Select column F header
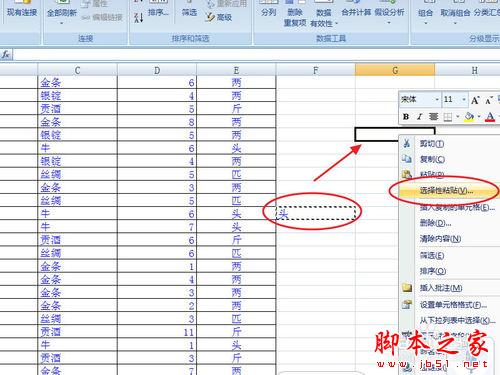Screen dimensions: 500x375 [x=316, y=70]
